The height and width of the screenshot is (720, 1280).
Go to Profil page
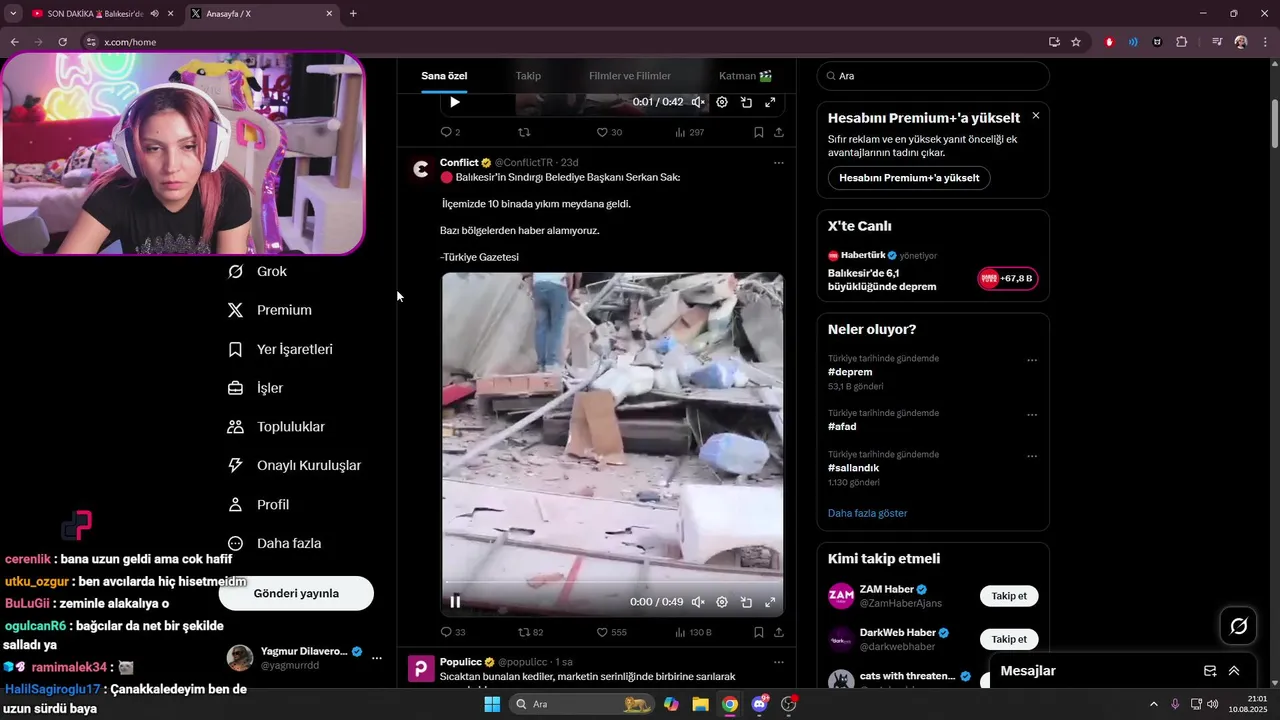258,504
